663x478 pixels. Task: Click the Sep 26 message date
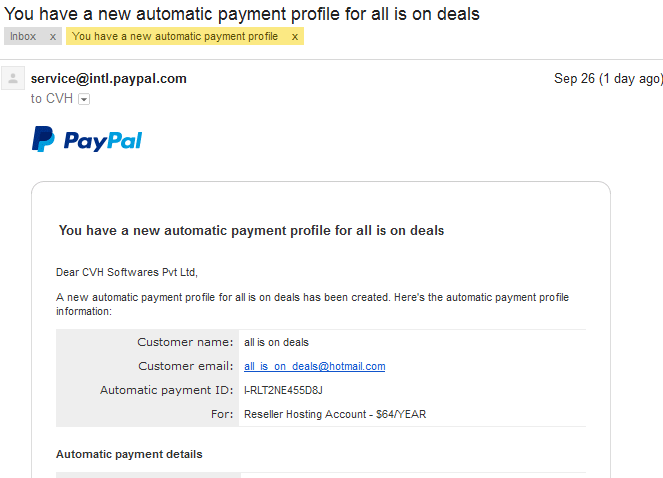608,79
